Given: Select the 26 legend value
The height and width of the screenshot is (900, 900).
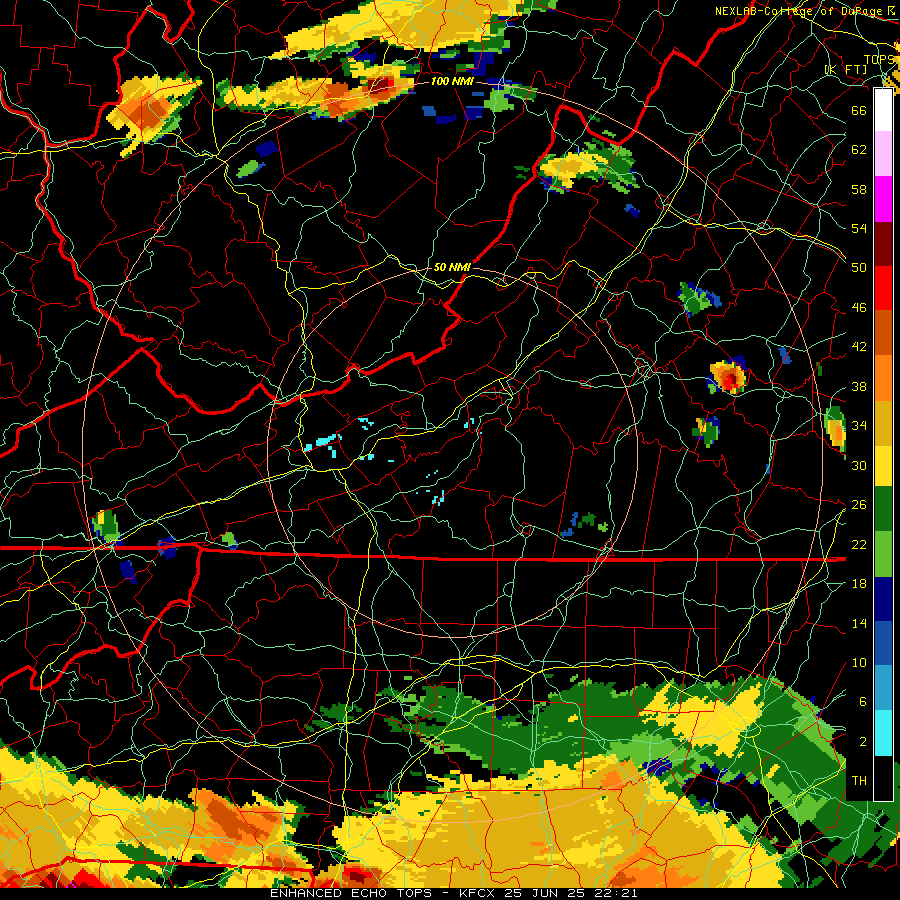Looking at the screenshot, I should pyautogui.click(x=859, y=504).
